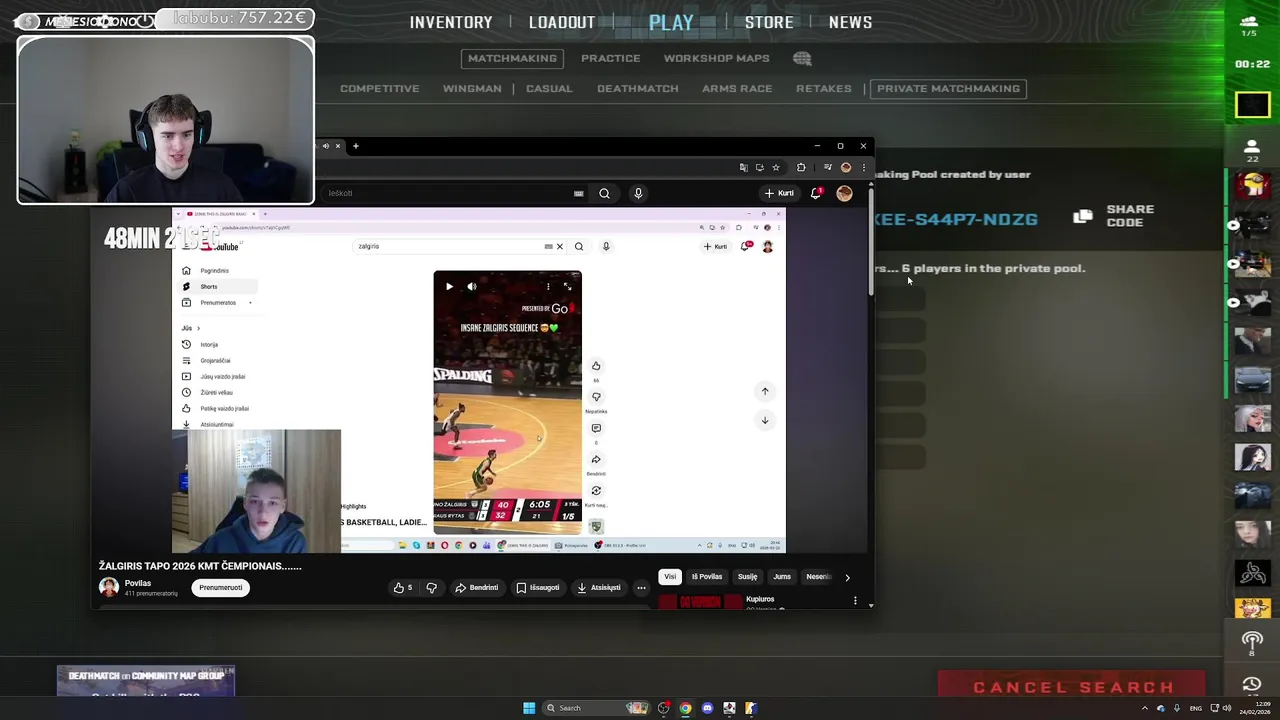
Task: Click the Prenumeruoti subscribe button
Action: click(220, 588)
